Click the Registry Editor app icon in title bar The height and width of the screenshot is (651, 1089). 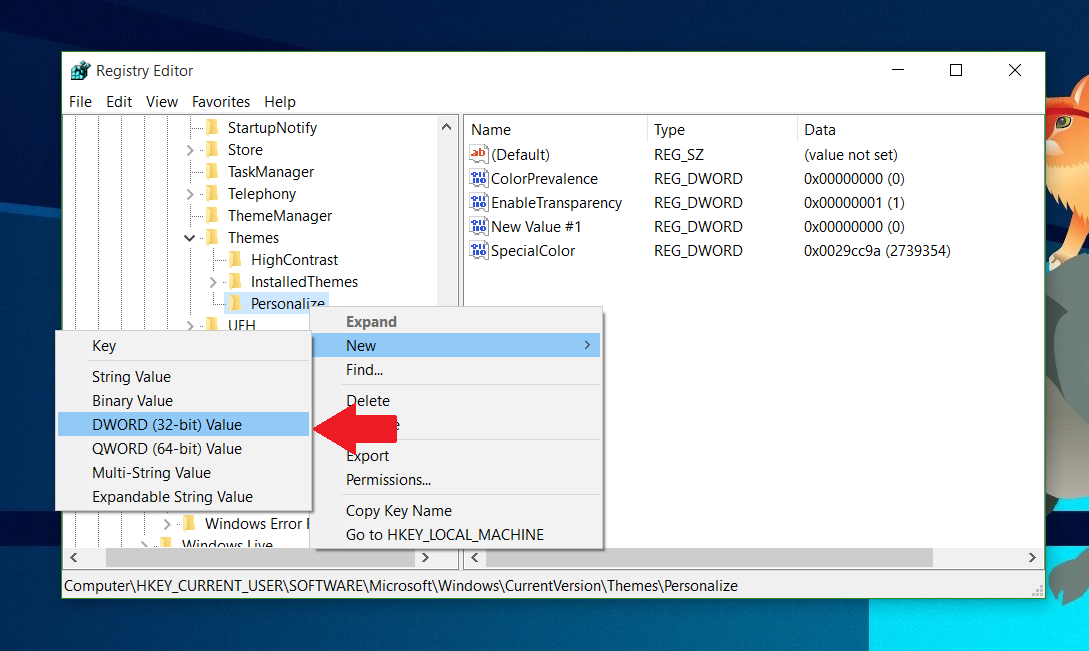pos(81,70)
